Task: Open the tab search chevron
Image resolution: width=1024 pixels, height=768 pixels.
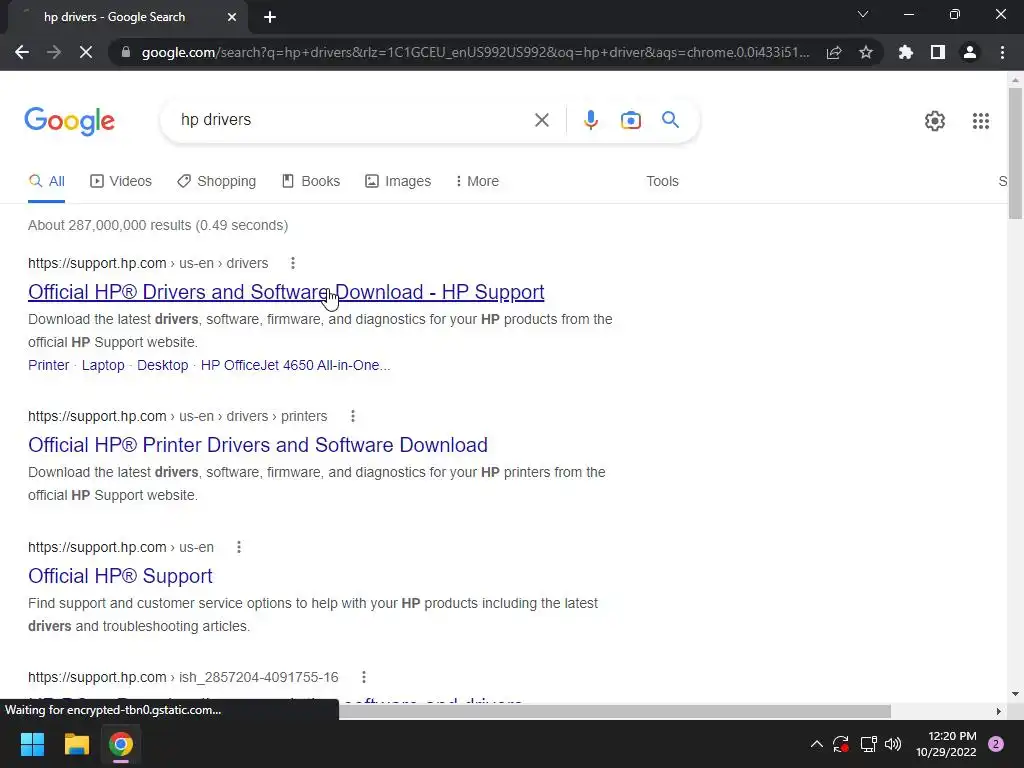Action: click(863, 14)
